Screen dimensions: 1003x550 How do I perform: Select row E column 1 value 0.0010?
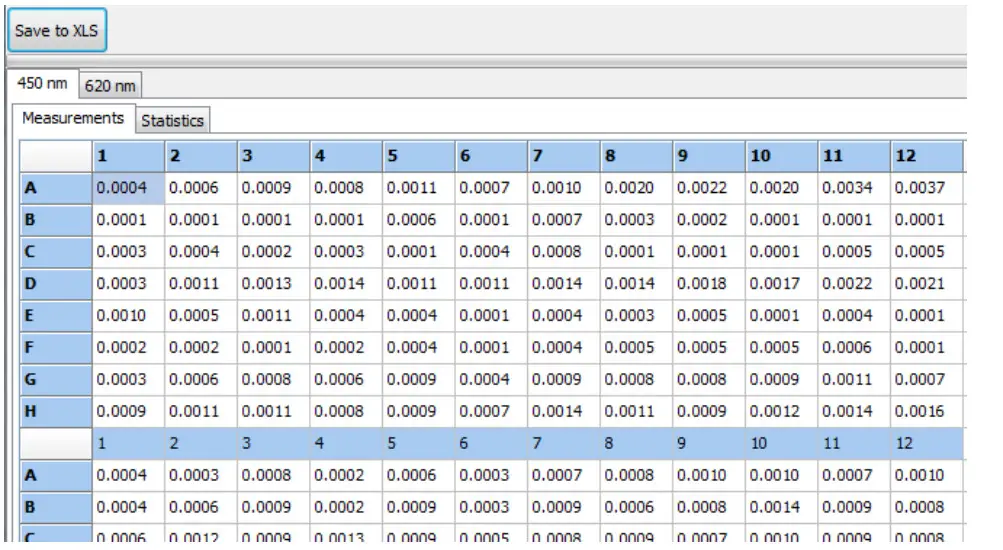tap(129, 316)
